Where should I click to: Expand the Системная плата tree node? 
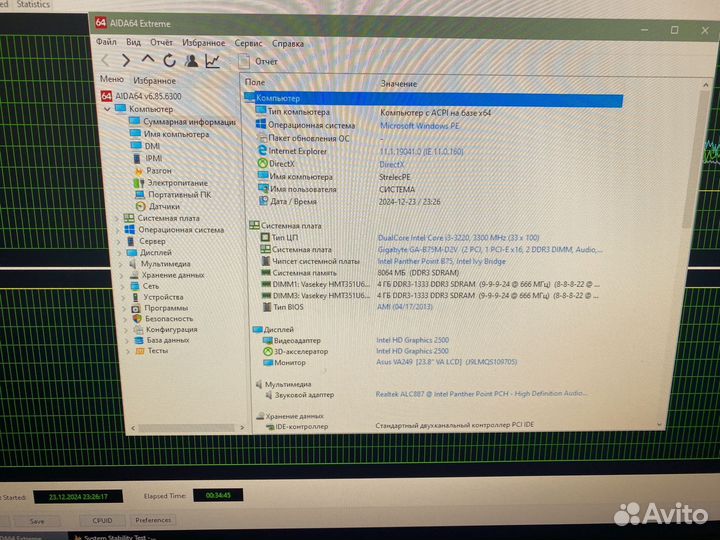(x=117, y=218)
